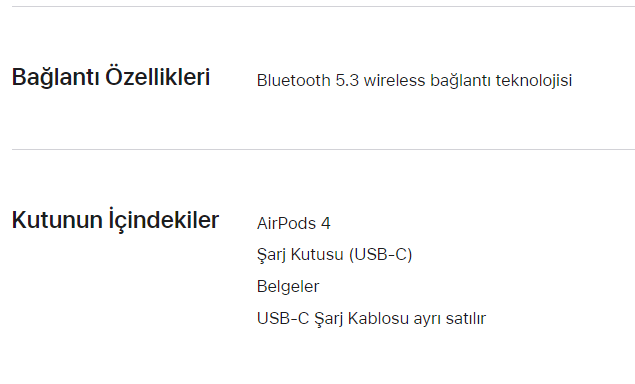
Task: Click the word Özellikleri in the heading
Action: pyautogui.click(x=158, y=77)
